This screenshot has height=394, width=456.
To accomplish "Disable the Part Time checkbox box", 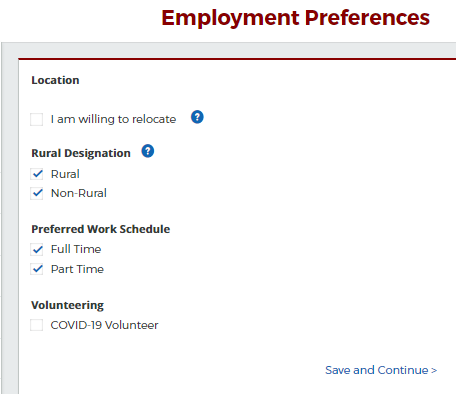I will [37, 269].
